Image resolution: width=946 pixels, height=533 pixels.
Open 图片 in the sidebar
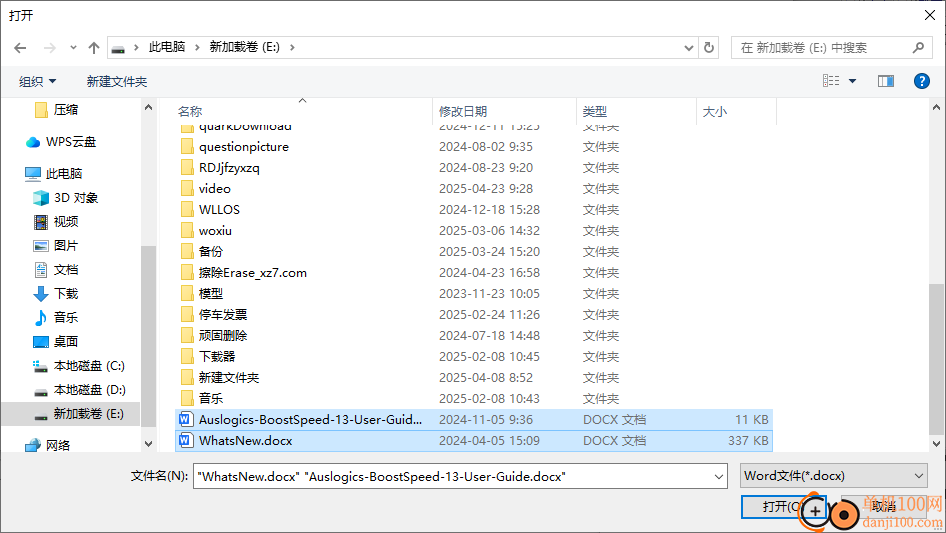pos(66,246)
